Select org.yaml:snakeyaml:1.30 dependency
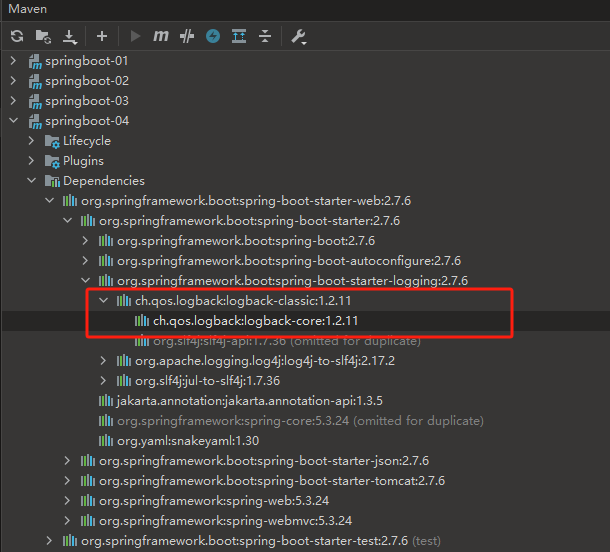The height and width of the screenshot is (552, 610). point(188,441)
